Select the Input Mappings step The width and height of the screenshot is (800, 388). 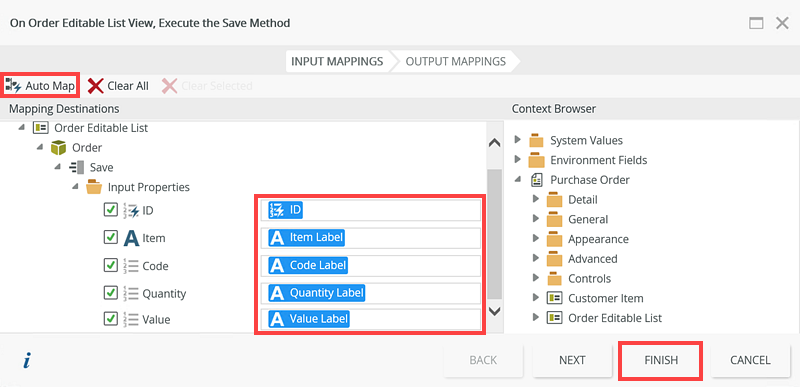[337, 62]
